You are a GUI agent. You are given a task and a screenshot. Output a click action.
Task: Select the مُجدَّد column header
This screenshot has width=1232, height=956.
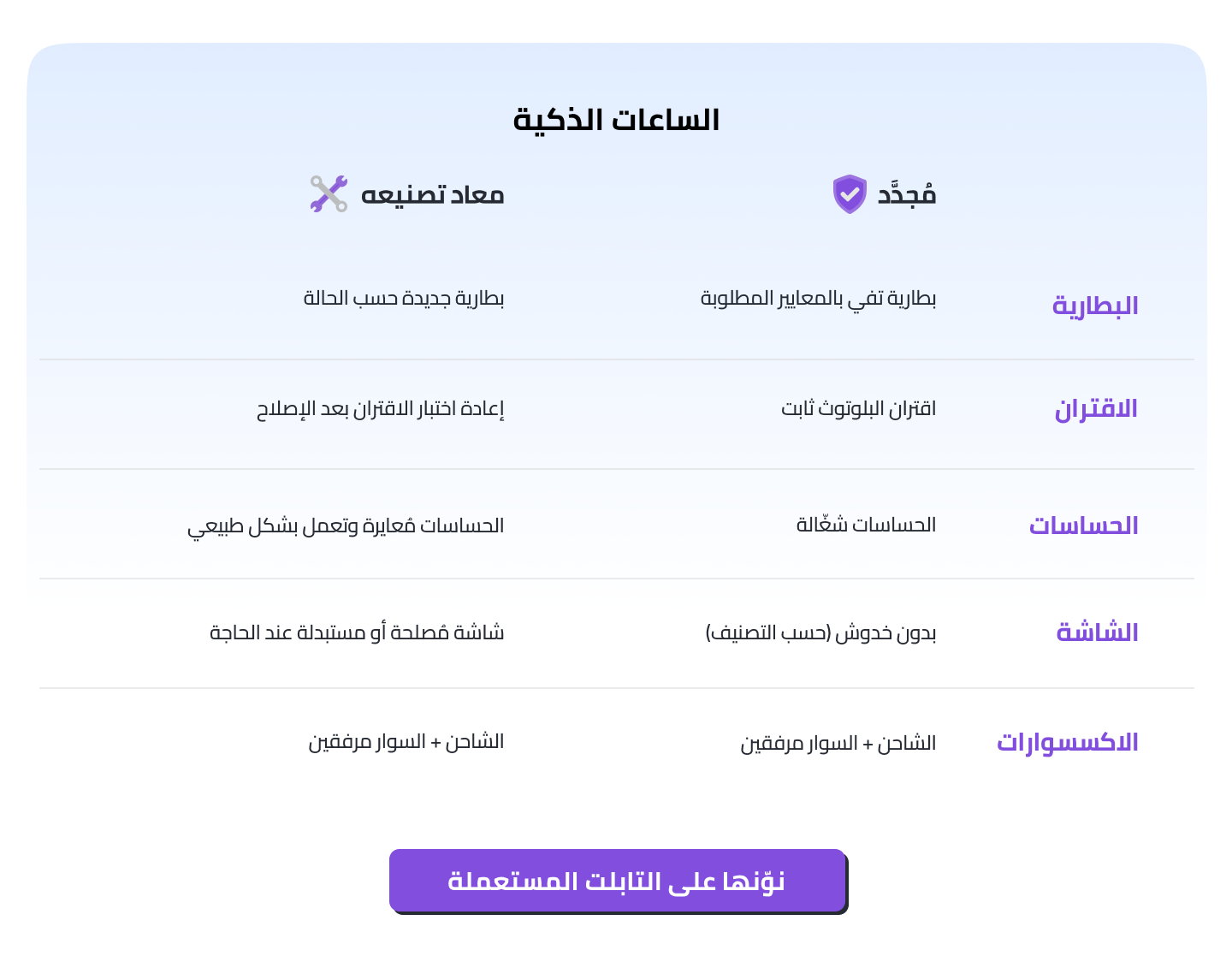[x=907, y=195]
